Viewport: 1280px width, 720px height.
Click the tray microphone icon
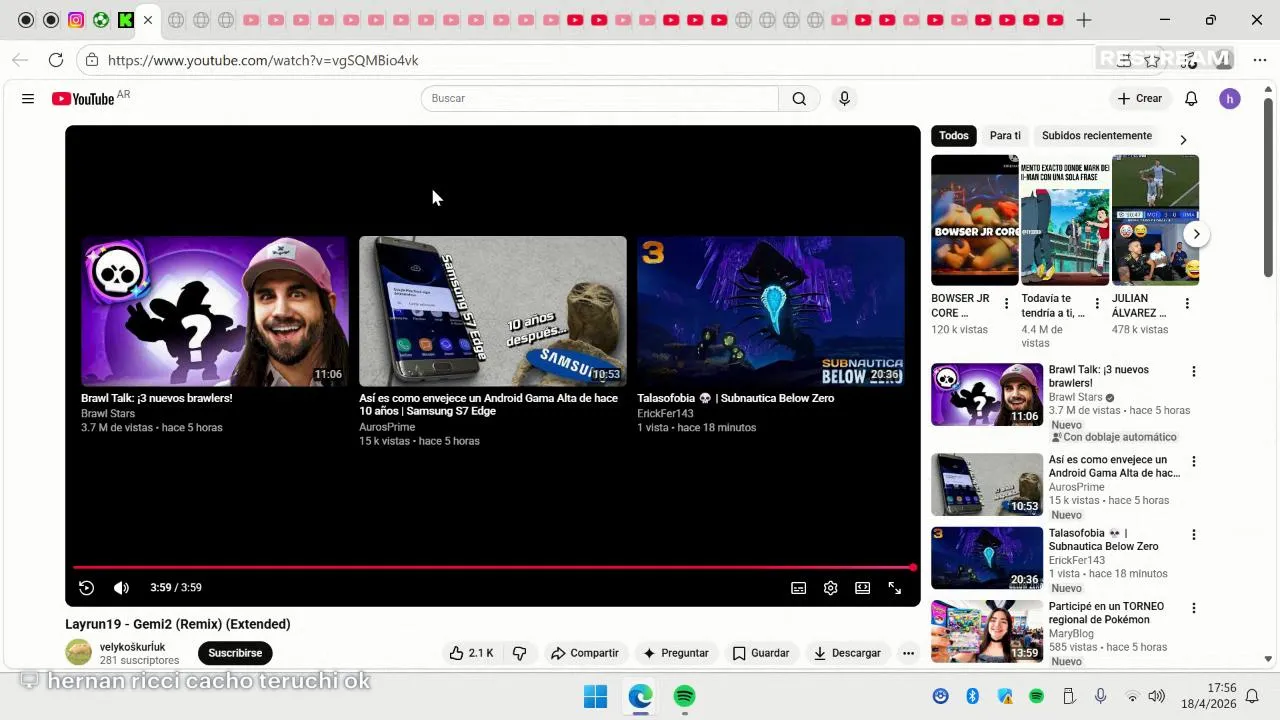[1100, 696]
